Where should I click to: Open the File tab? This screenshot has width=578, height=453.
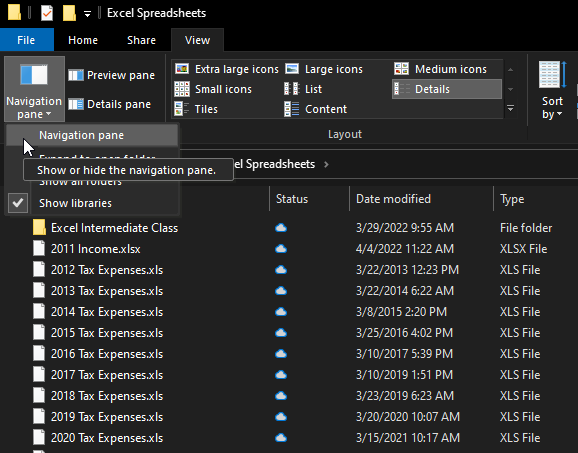pos(27,40)
